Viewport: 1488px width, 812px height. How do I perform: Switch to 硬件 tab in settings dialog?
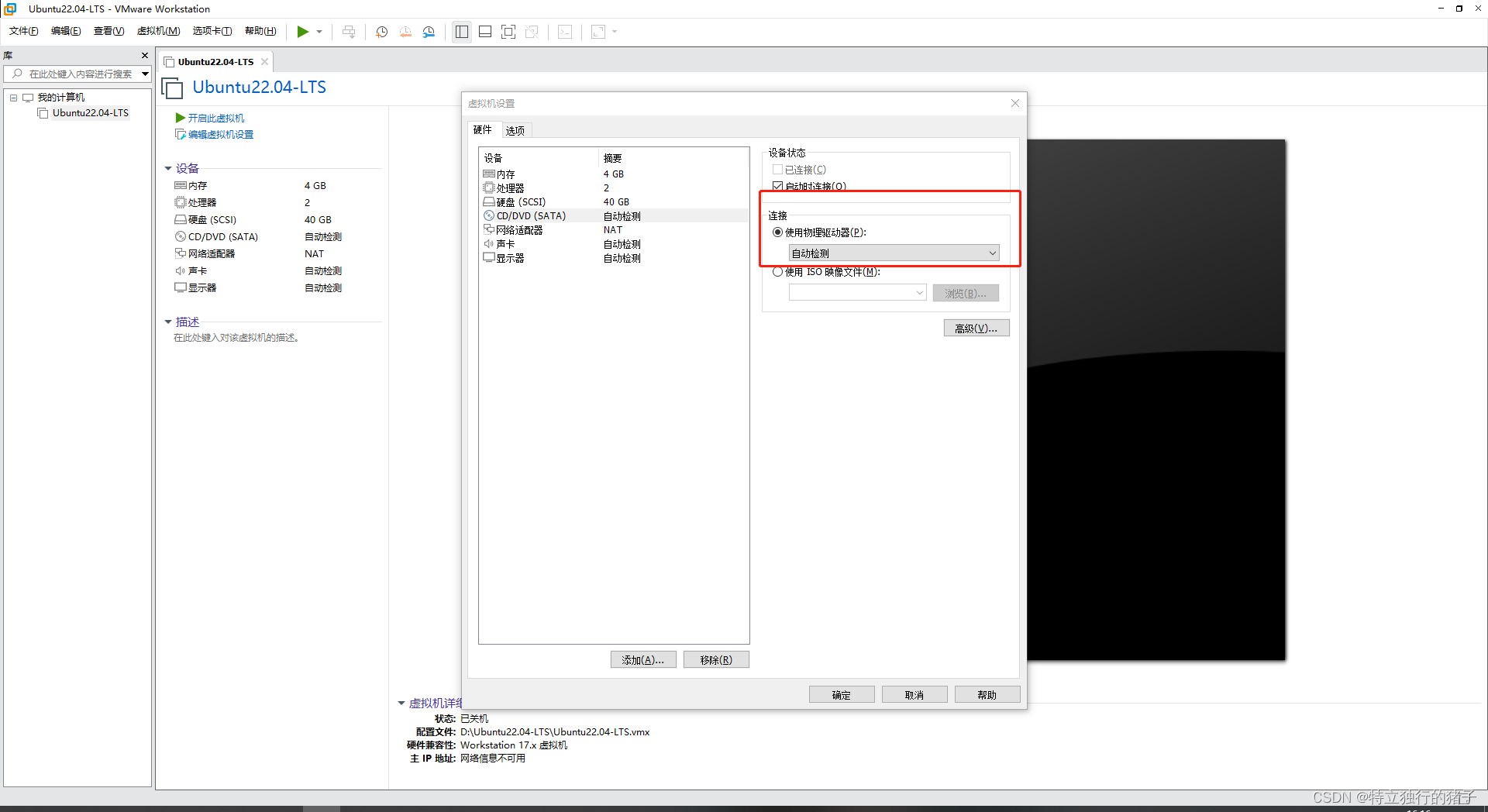tap(483, 130)
